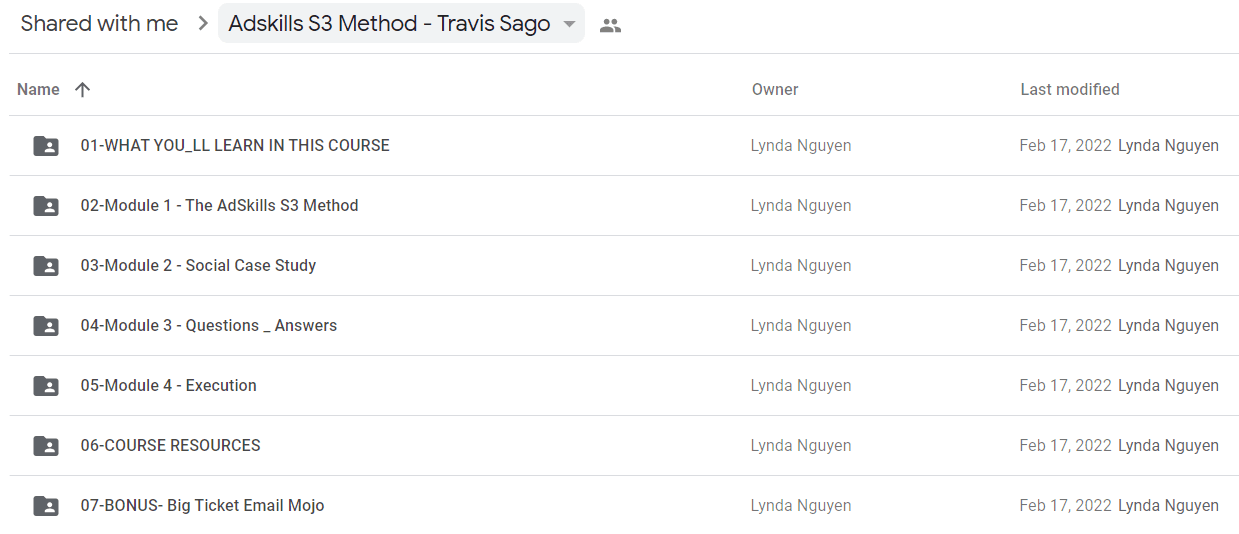
Task: Click the folder icon beside 06-COURSE RESOURCES
Action: tap(46, 446)
